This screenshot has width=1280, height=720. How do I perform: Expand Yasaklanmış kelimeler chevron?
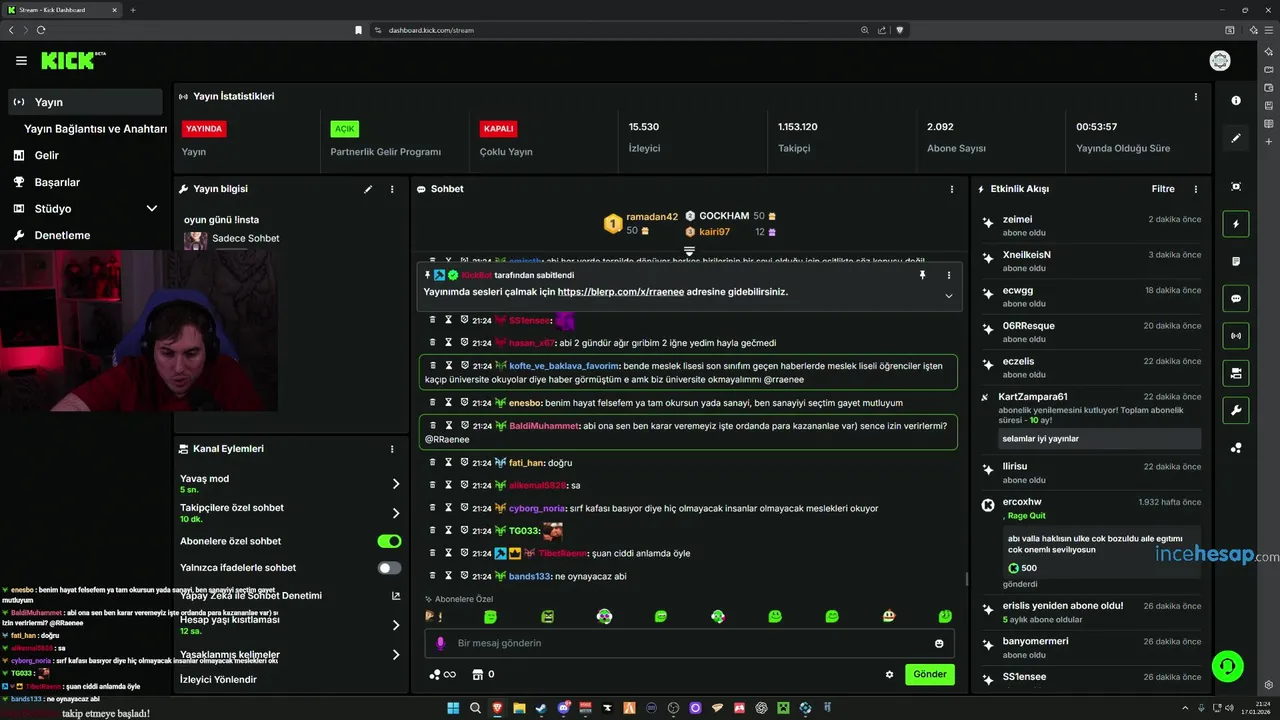click(396, 655)
